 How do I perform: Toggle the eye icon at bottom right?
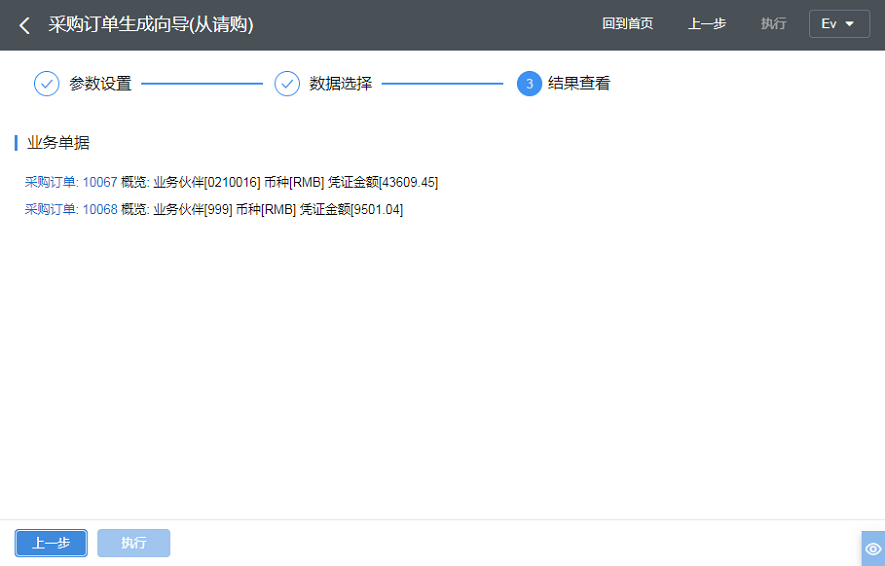873,549
